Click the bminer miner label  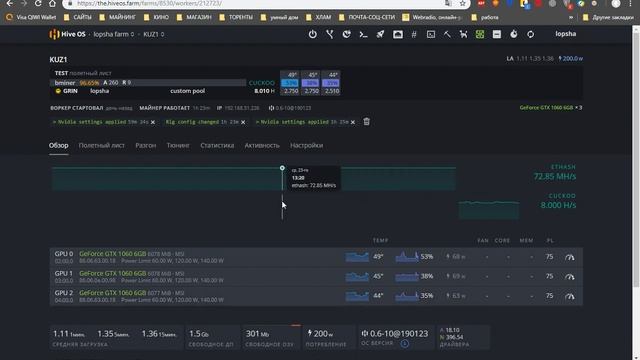tap(65, 82)
